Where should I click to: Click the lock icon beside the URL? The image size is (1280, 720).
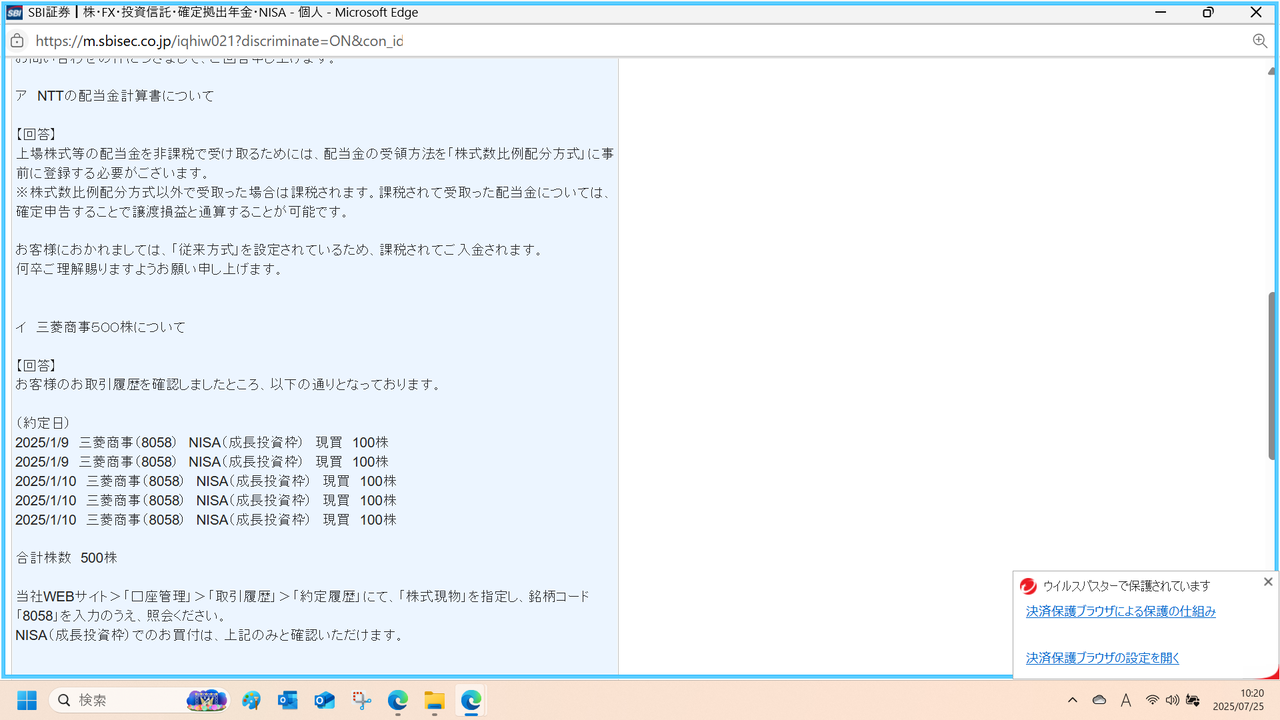tap(17, 41)
